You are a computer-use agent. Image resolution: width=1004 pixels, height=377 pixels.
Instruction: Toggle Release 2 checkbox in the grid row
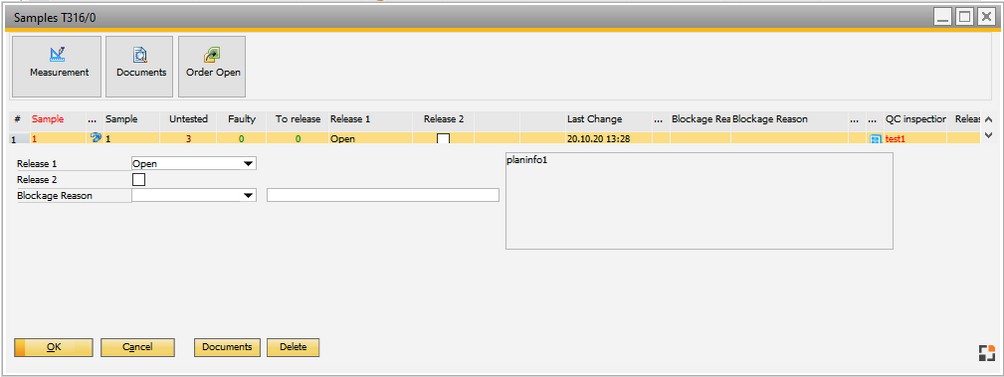(x=443, y=138)
